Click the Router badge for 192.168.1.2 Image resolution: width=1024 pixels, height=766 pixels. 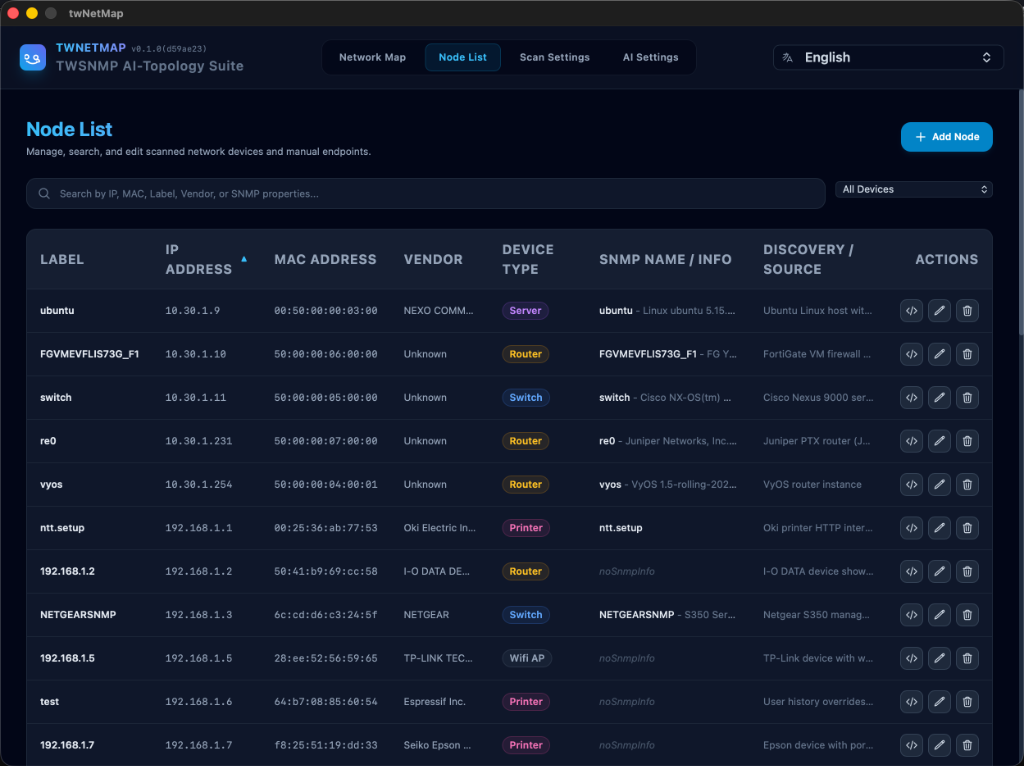[526, 571]
